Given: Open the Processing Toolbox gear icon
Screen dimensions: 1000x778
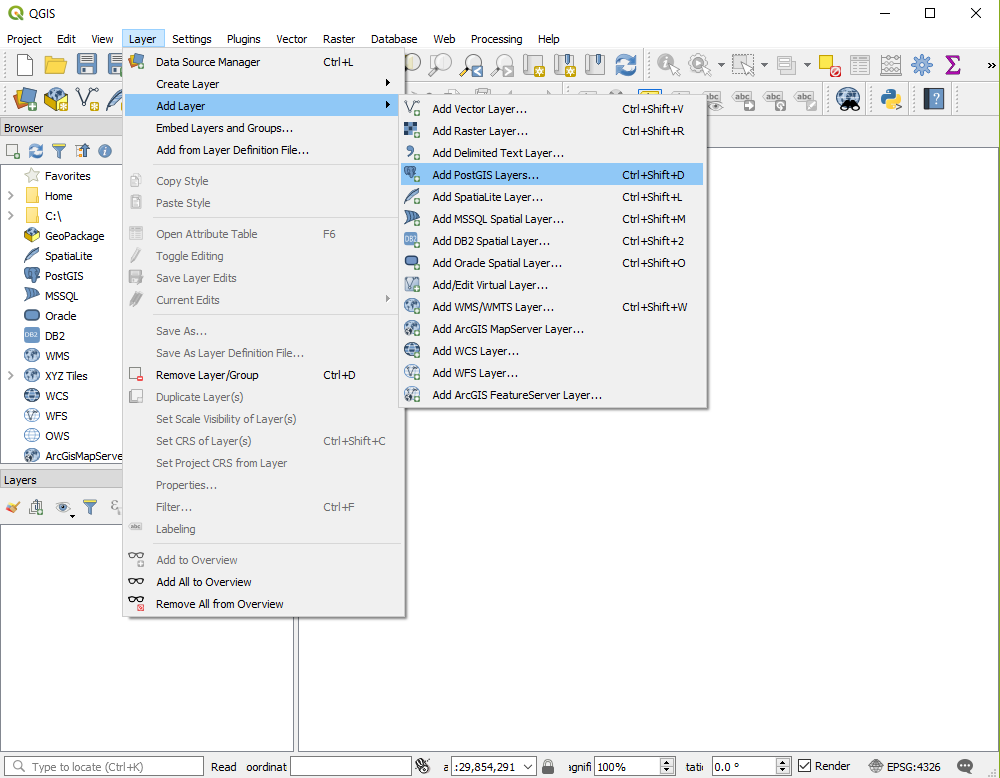Looking at the screenshot, I should point(922,64).
